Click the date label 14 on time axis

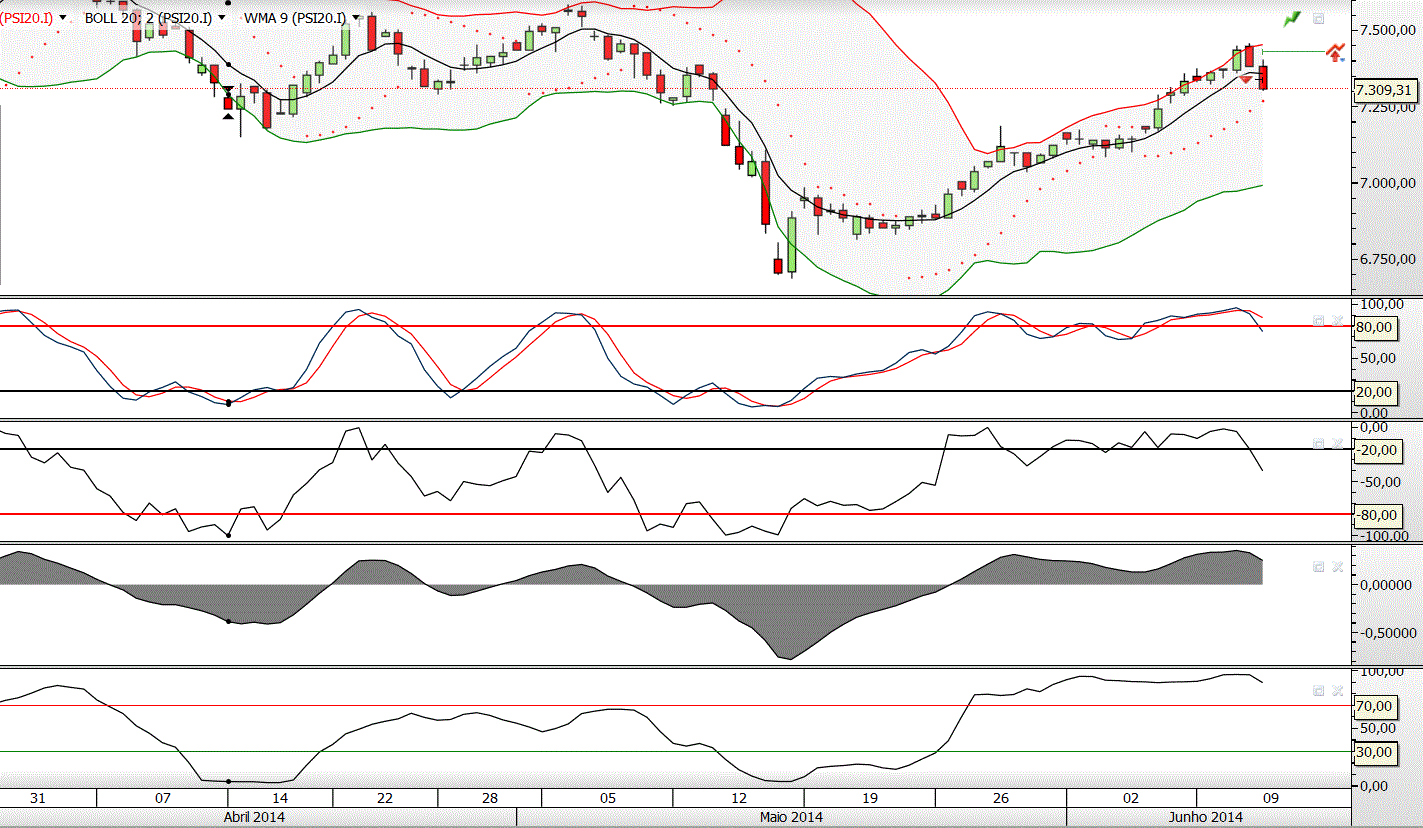(x=280, y=799)
